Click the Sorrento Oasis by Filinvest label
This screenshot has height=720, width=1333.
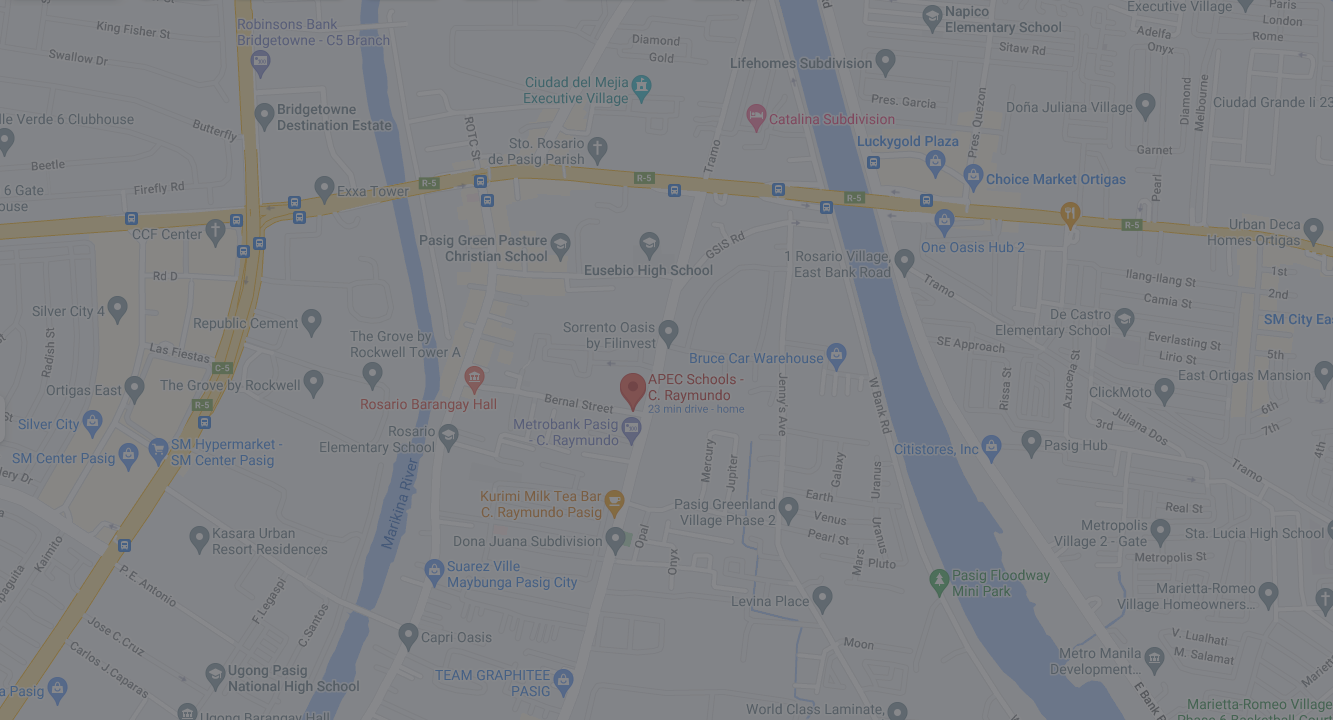click(x=609, y=335)
